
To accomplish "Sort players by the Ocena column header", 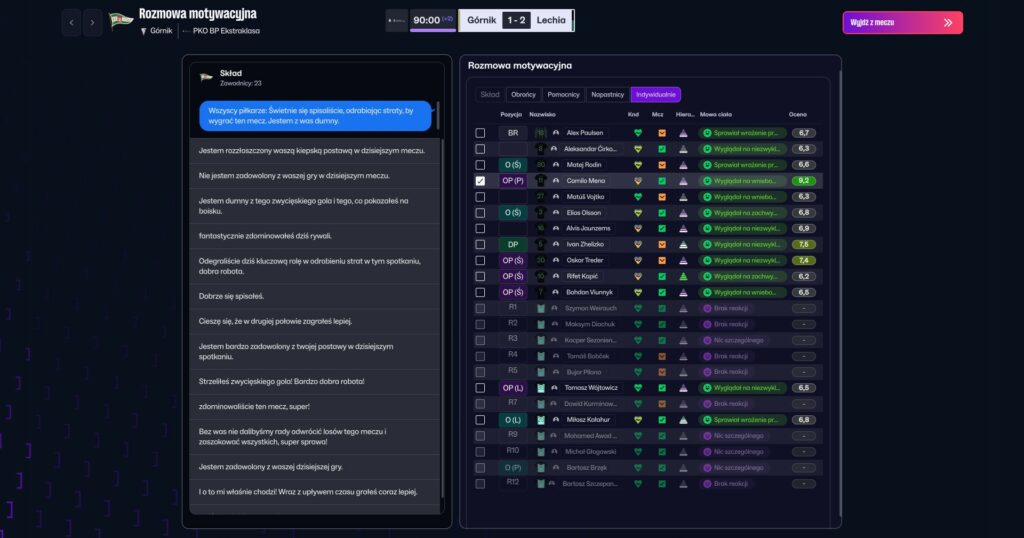I will [x=797, y=115].
